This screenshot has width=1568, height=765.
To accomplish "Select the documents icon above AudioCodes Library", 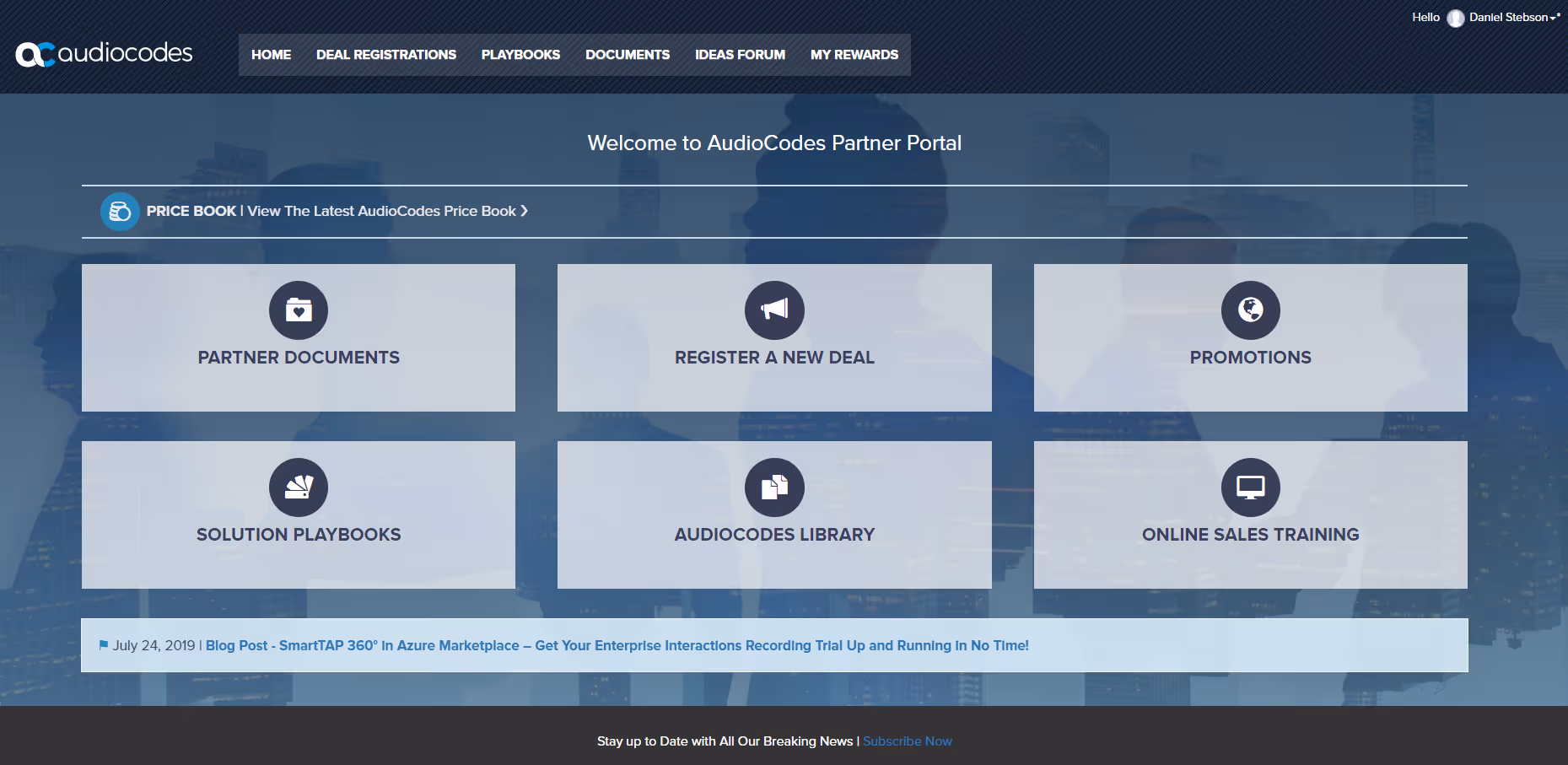I will pyautogui.click(x=773, y=487).
